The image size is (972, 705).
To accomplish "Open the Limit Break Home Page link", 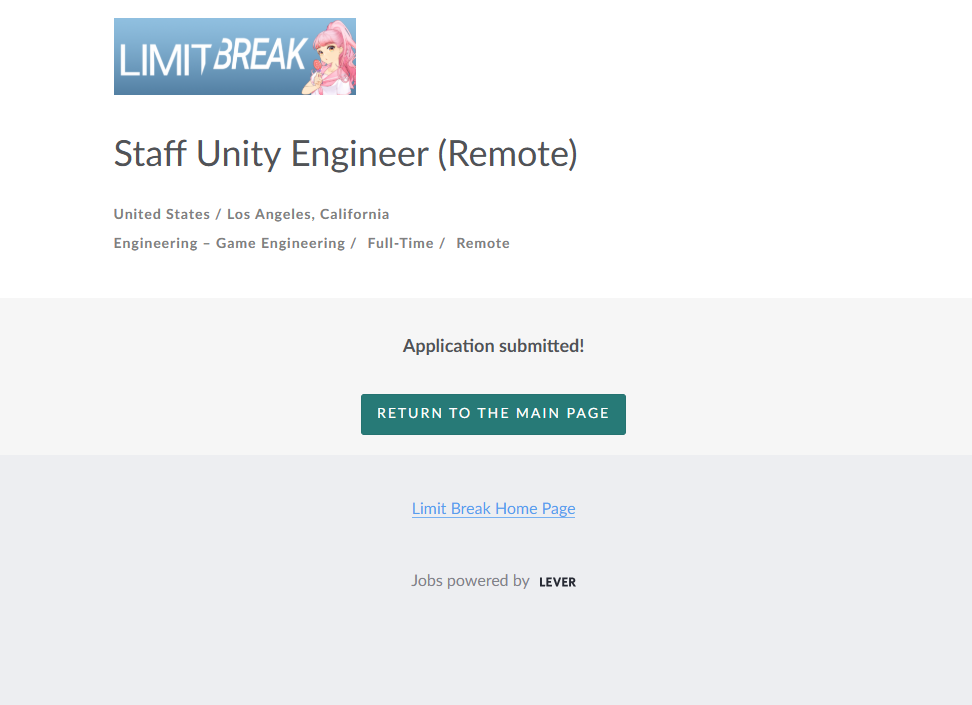I will point(493,508).
